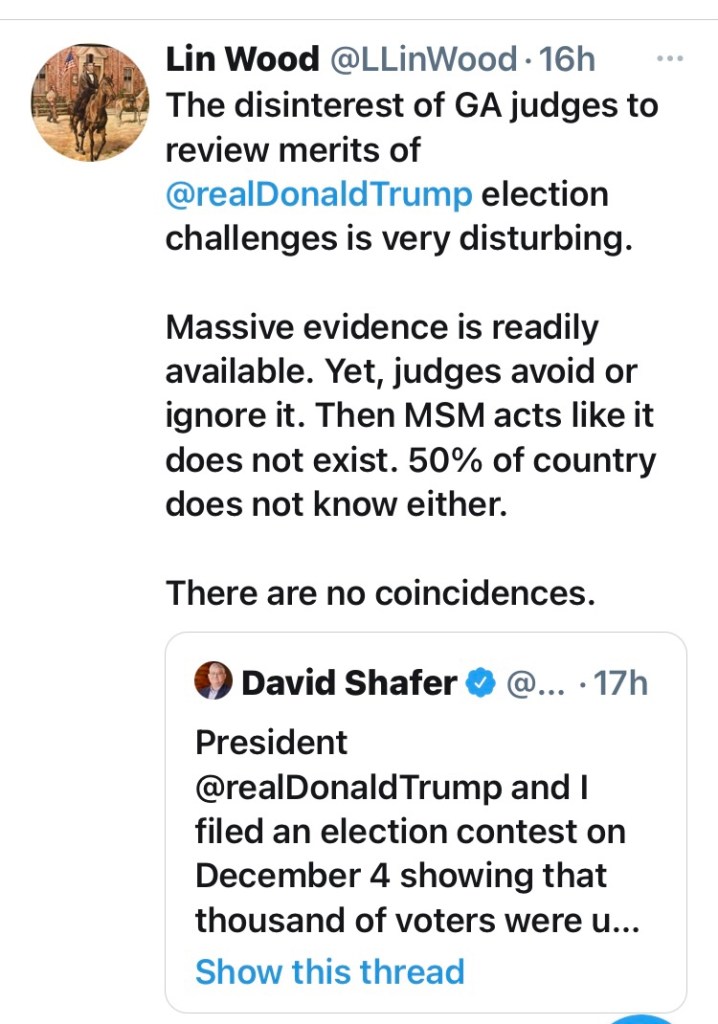Tap the 'There are no coincidences.' line
Screen dimensions: 718x1024
pos(380,593)
